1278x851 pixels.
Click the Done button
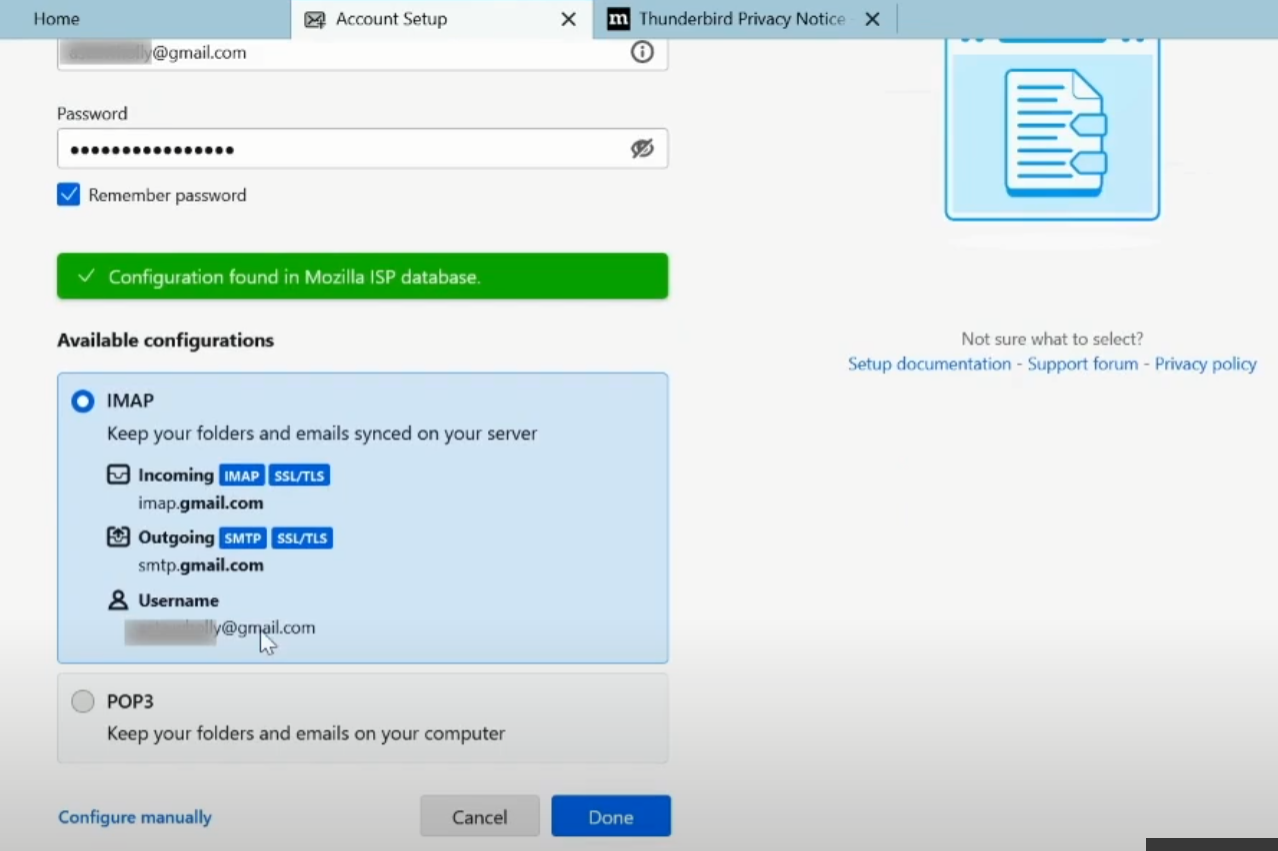click(x=611, y=816)
